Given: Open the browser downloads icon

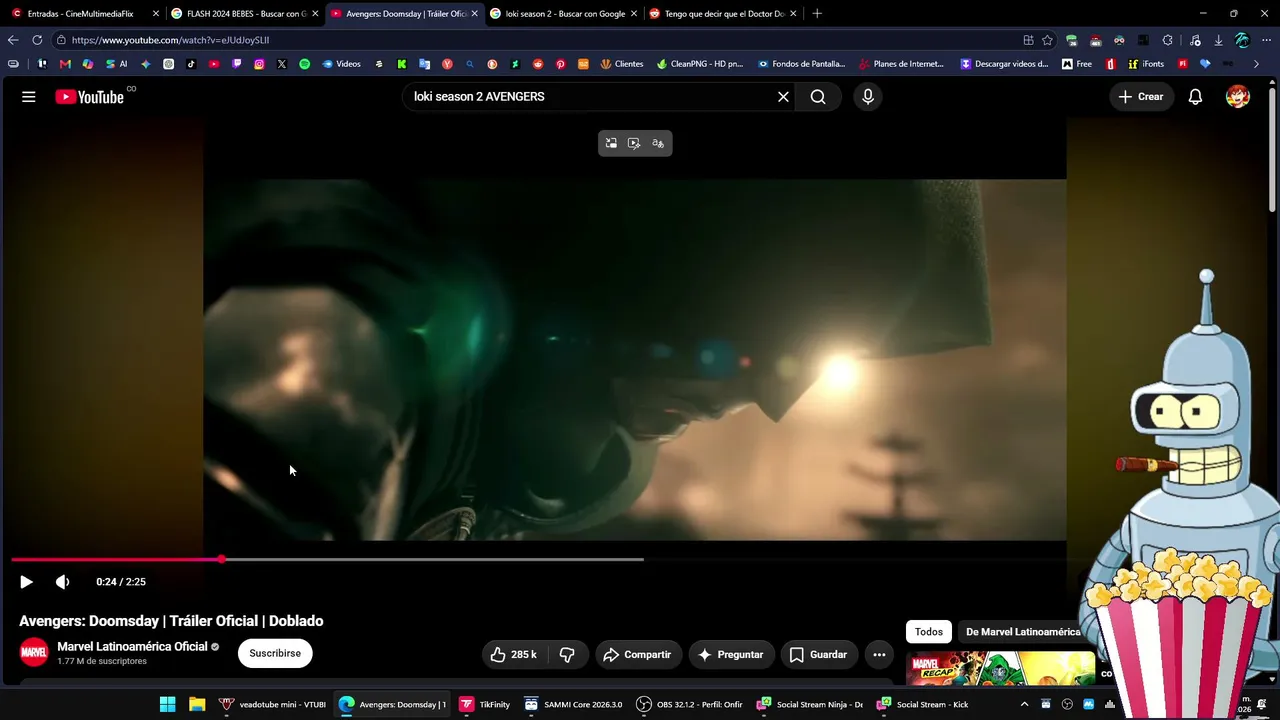Looking at the screenshot, I should (1218, 40).
